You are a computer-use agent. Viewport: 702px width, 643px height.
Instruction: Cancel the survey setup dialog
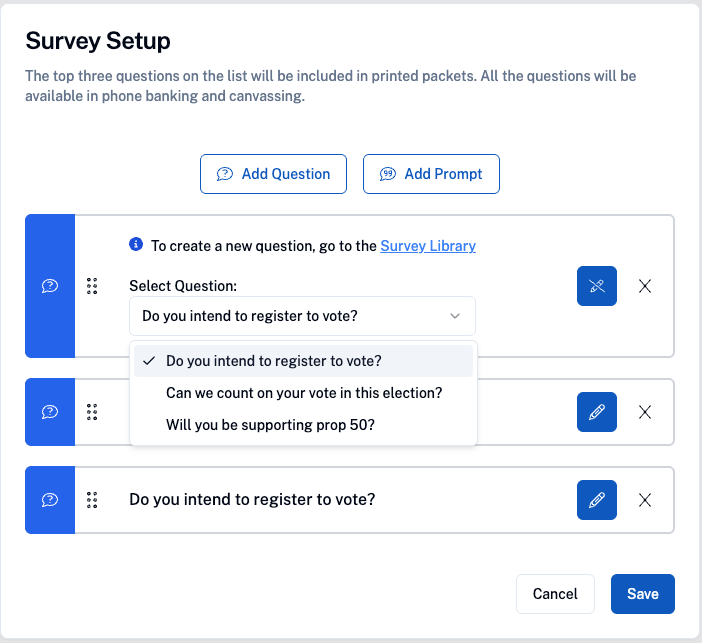coord(555,594)
